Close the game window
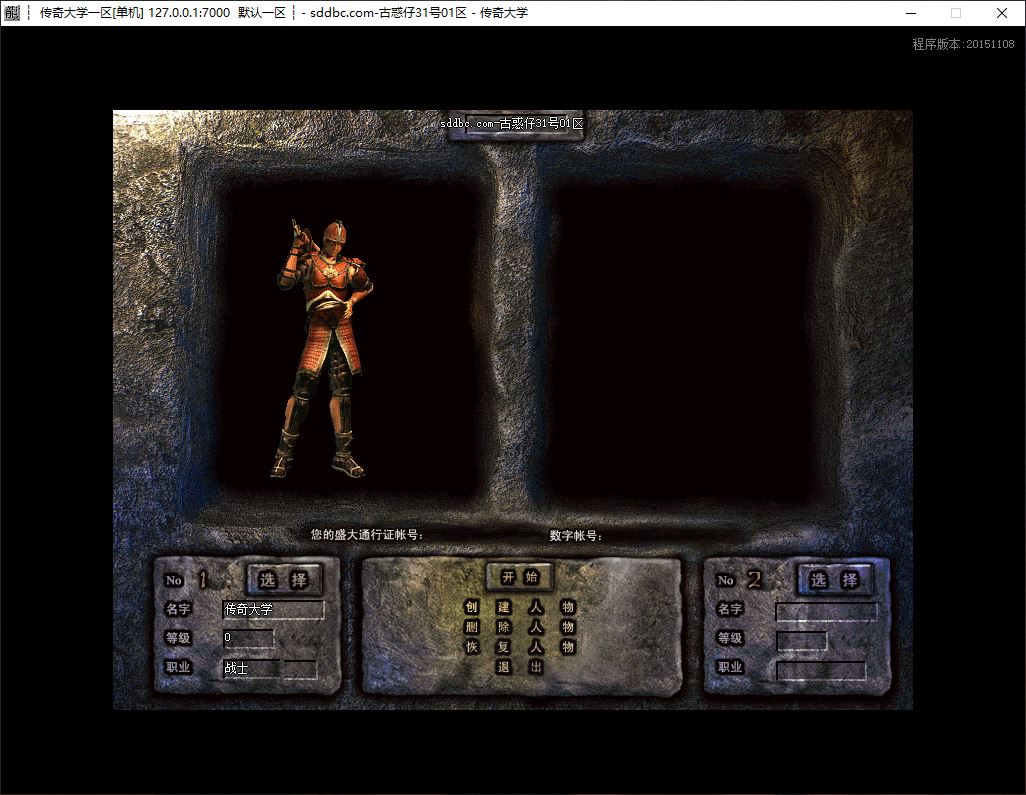Screen dimensions: 1026x795 (1002, 13)
